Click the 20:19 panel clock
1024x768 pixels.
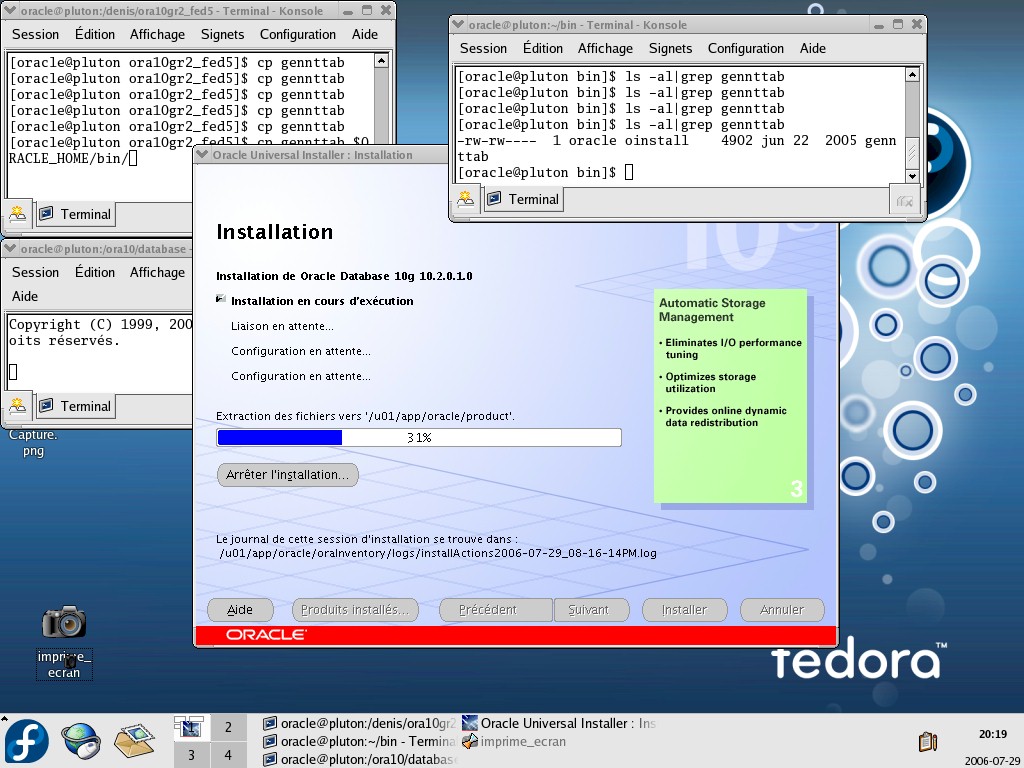pos(993,734)
